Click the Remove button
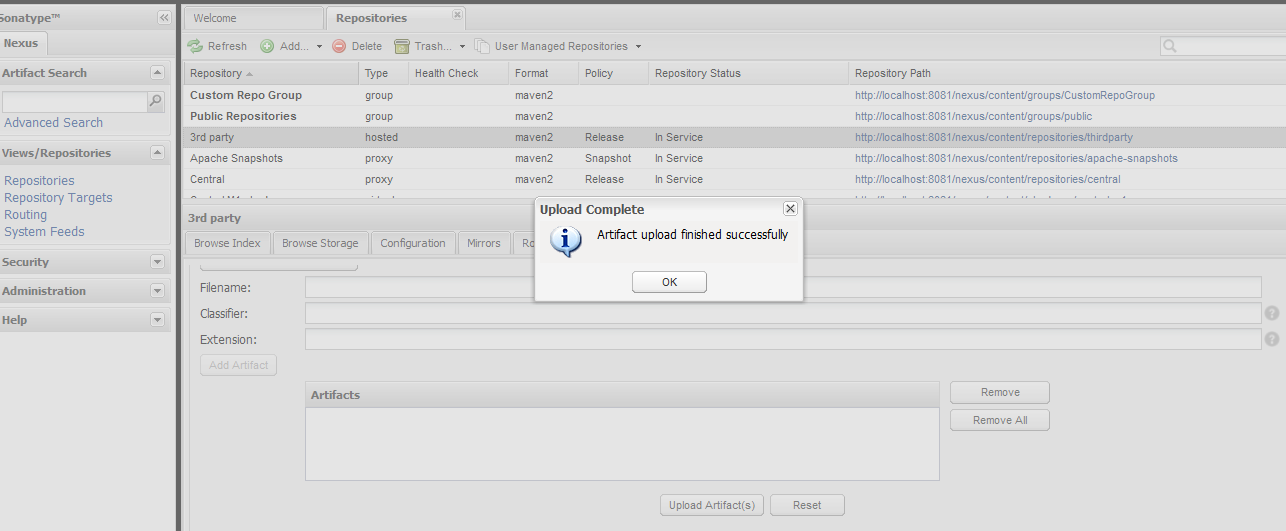1286x531 pixels. coord(1000,392)
